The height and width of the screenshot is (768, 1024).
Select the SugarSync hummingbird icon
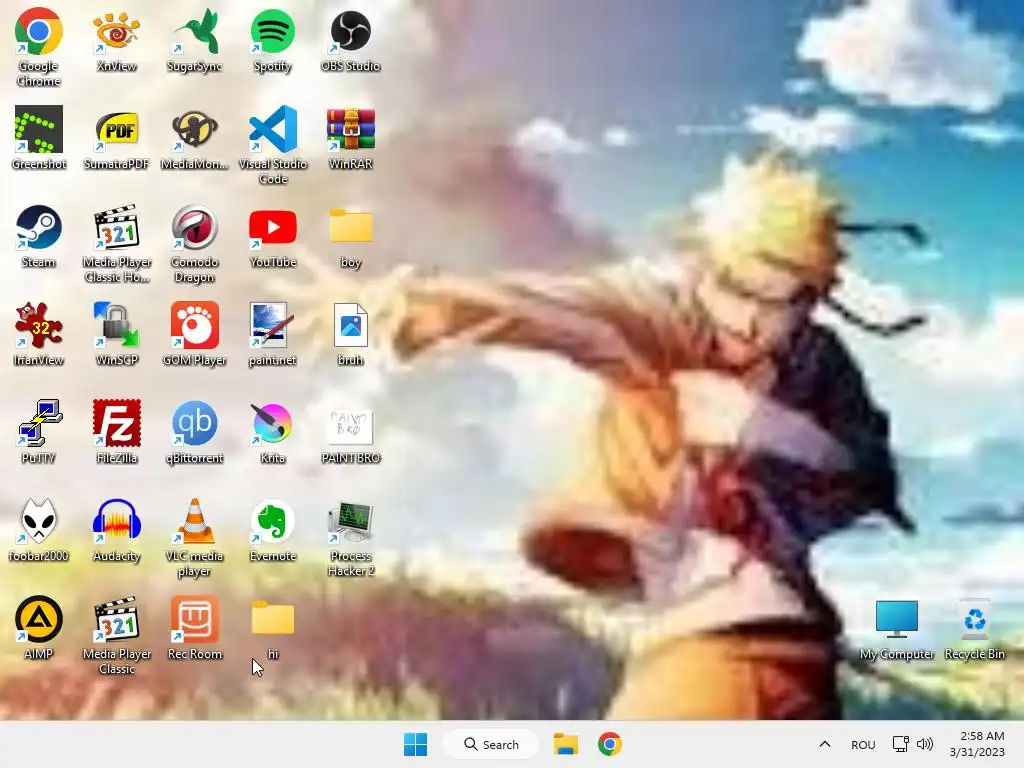coord(195,31)
